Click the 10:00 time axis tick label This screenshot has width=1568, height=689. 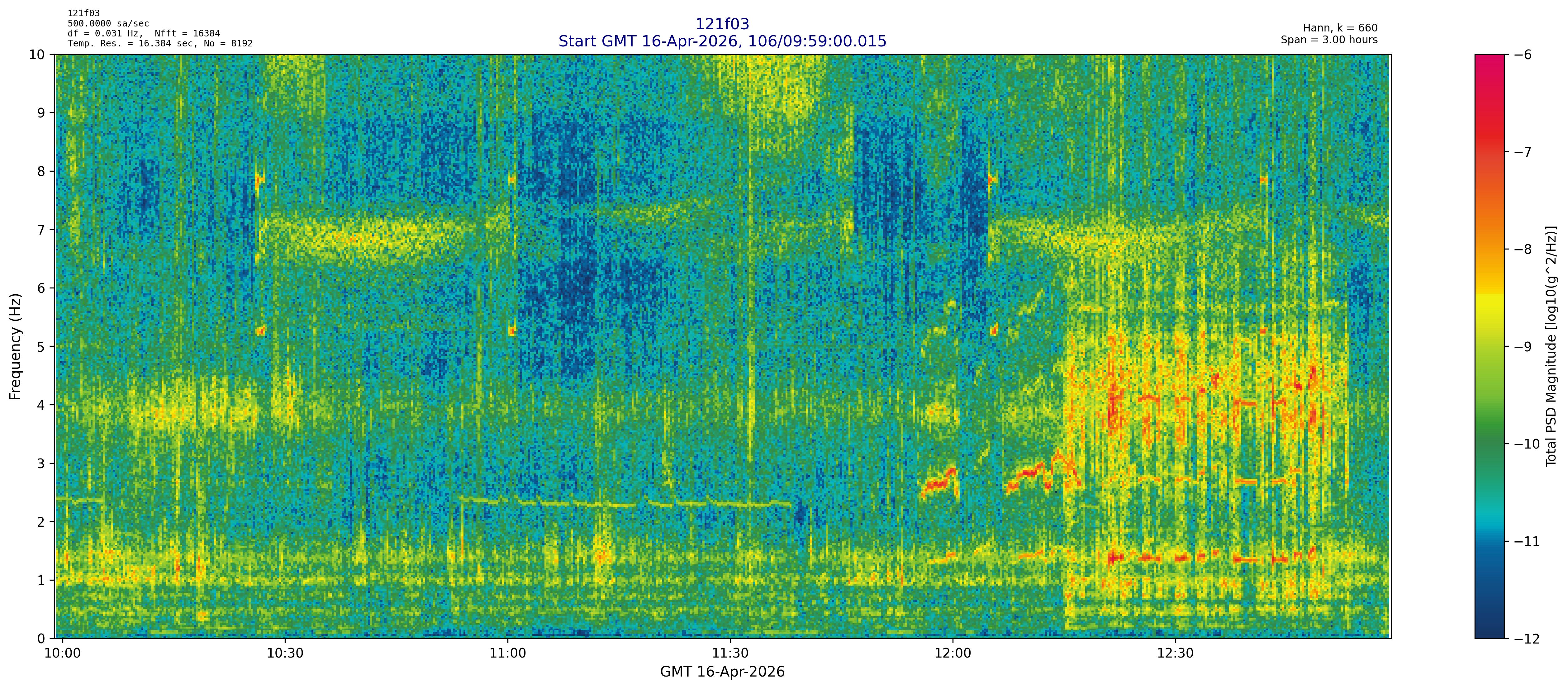coord(63,653)
